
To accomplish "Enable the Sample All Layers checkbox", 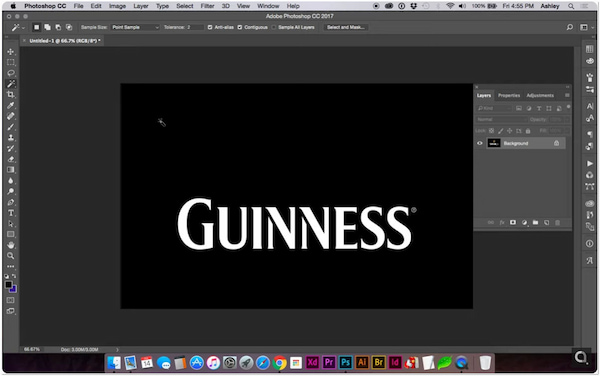I will [274, 27].
